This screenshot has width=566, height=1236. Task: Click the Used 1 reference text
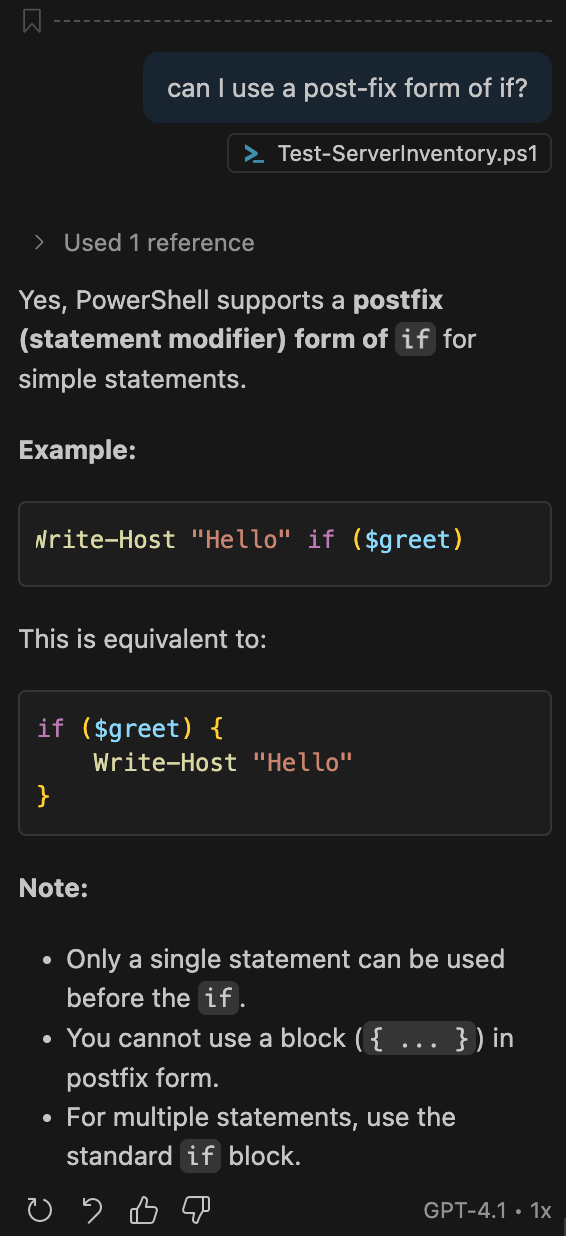(x=159, y=242)
